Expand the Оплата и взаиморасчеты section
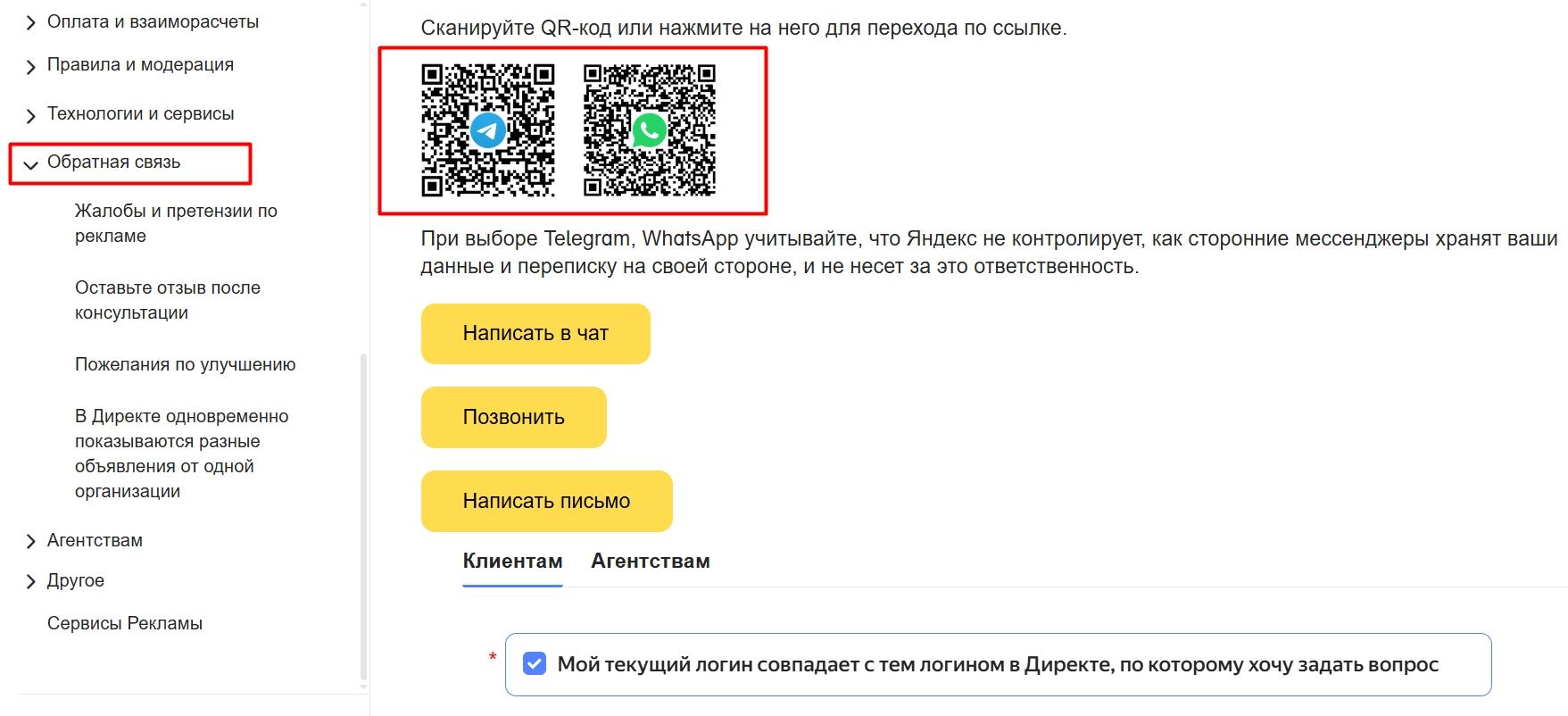Viewport: 1568px width, 716px height. [x=30, y=23]
